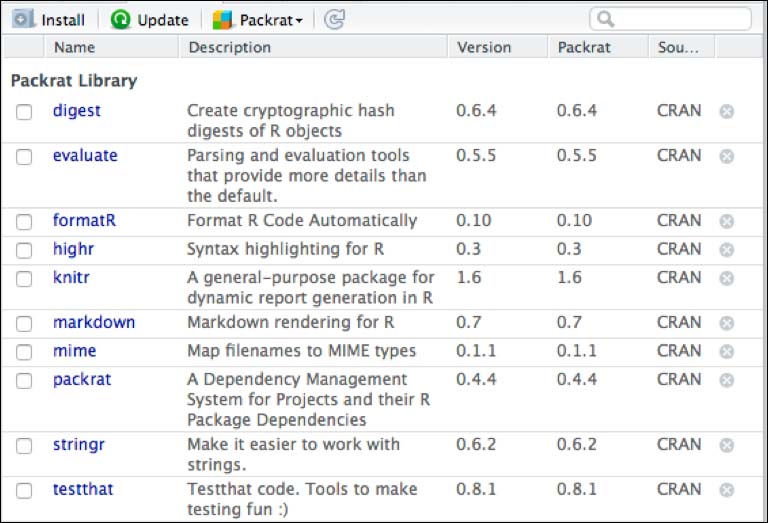
Task: Click the Update packages button
Action: [149, 20]
